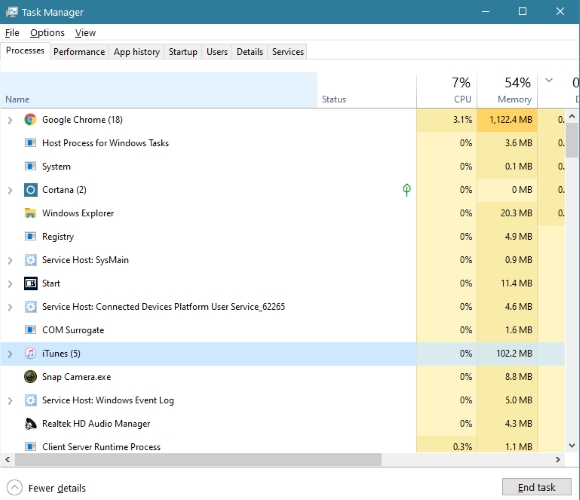Select the Host Process for Windows Tasks name

point(105,143)
